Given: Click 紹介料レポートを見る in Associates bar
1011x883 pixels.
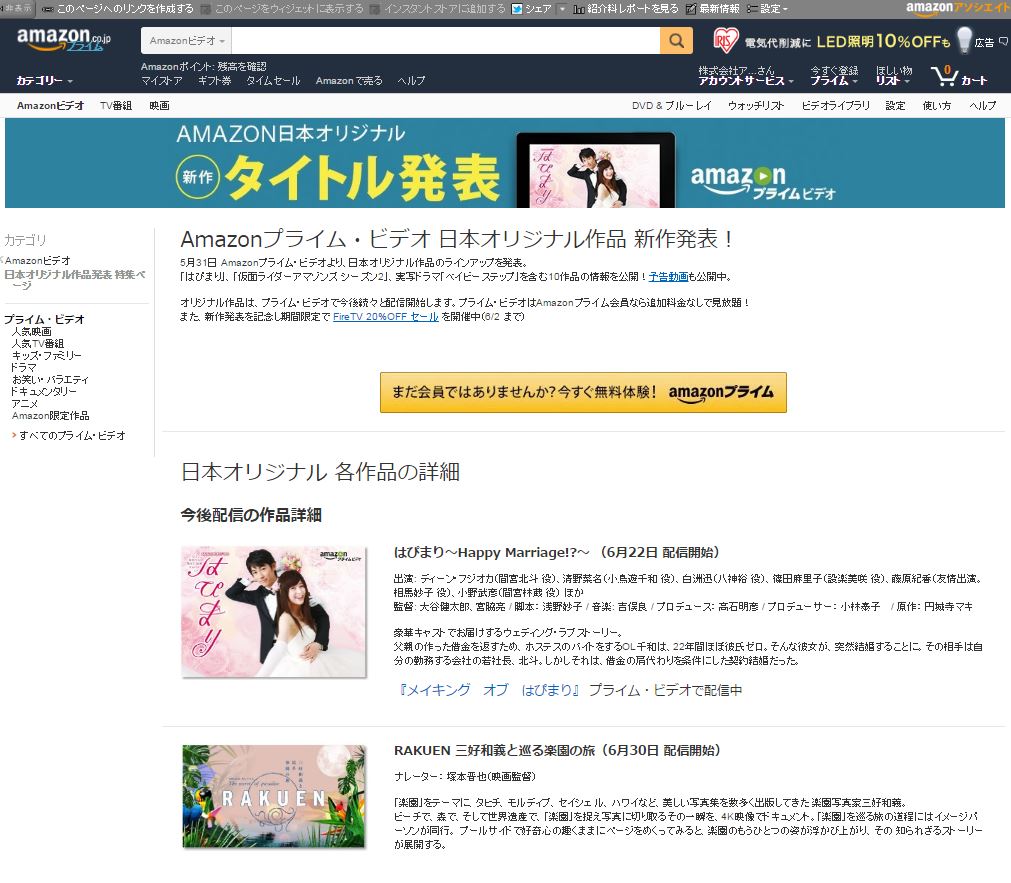Looking at the screenshot, I should [633, 9].
